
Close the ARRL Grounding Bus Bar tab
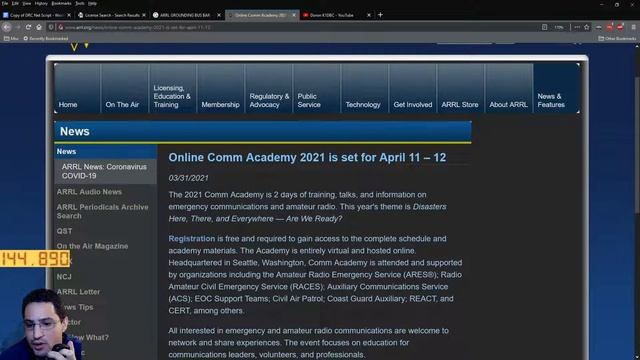pos(219,15)
